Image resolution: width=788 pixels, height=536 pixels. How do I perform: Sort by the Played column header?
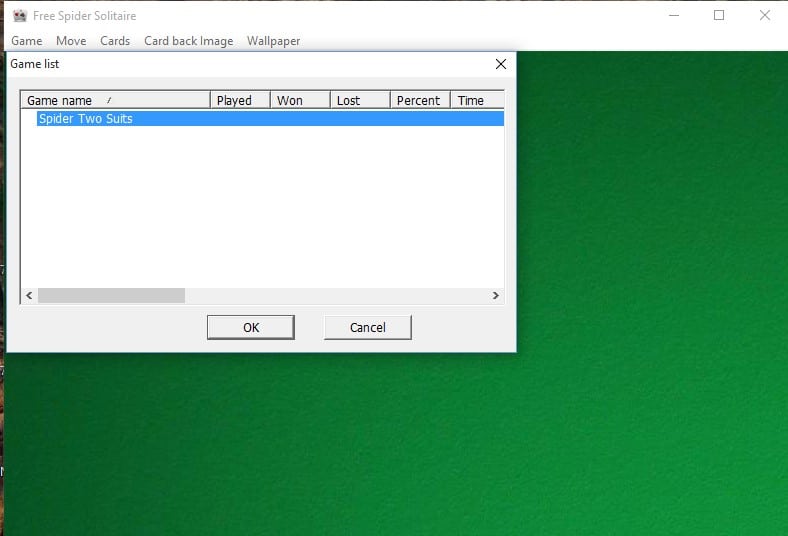pyautogui.click(x=240, y=100)
